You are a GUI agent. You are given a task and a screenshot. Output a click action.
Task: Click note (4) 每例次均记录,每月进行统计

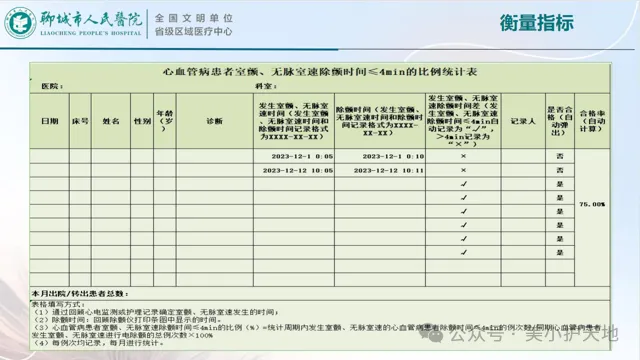click(98, 343)
